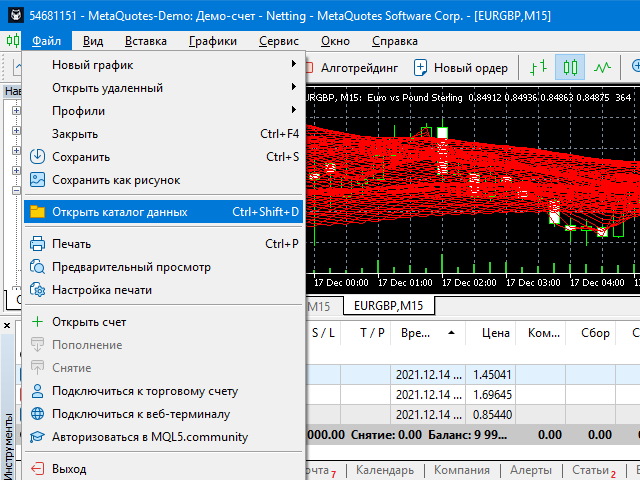Close the Инструменты toolbox panel

coord(7,326)
